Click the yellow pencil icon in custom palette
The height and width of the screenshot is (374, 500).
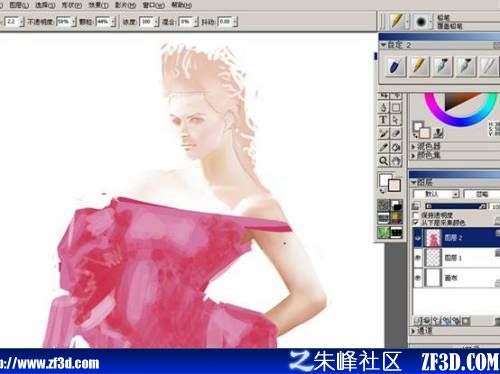coord(419,66)
